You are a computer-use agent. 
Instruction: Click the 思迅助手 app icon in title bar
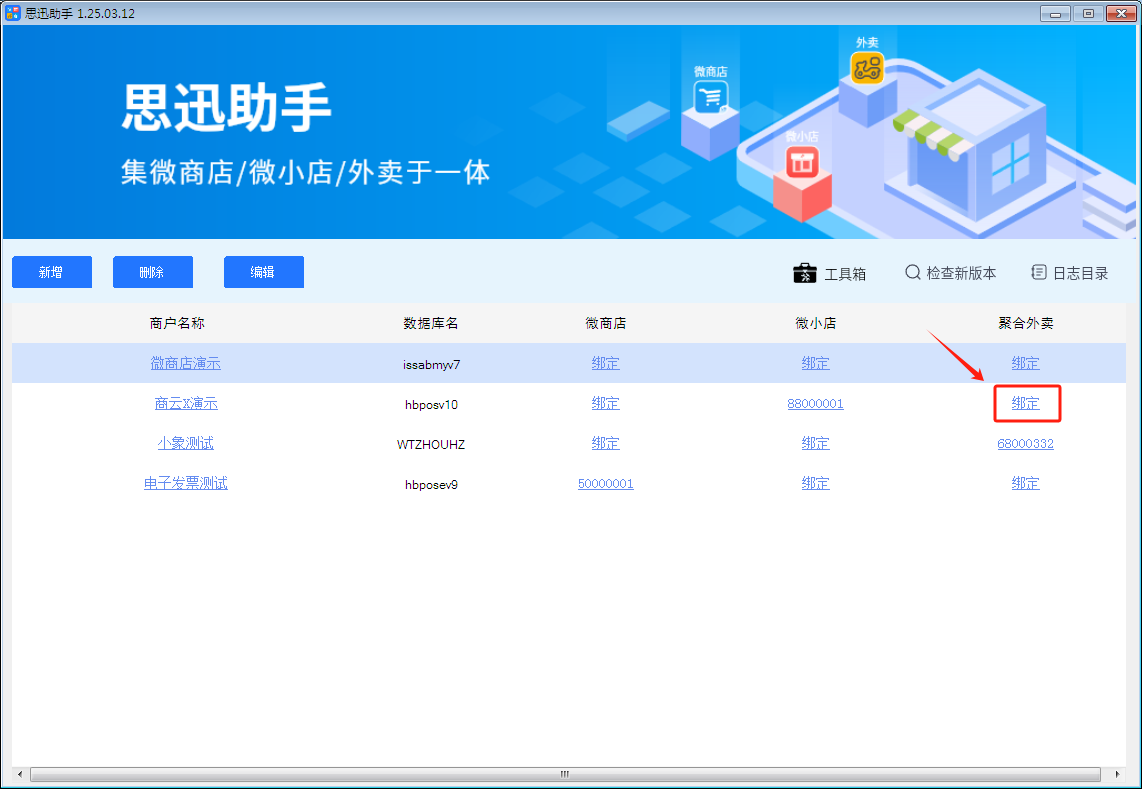pyautogui.click(x=12, y=13)
